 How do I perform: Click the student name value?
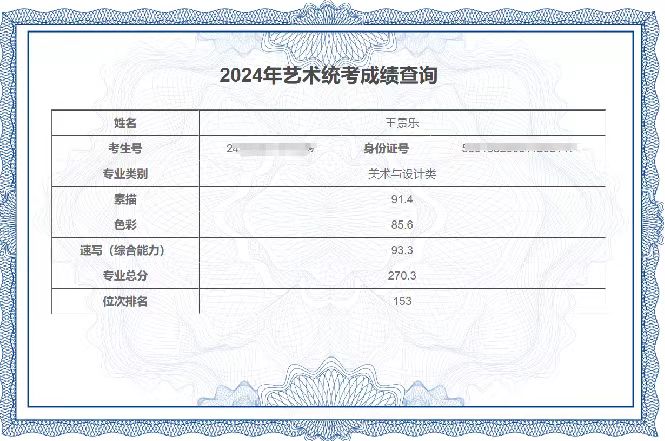[x=402, y=123]
